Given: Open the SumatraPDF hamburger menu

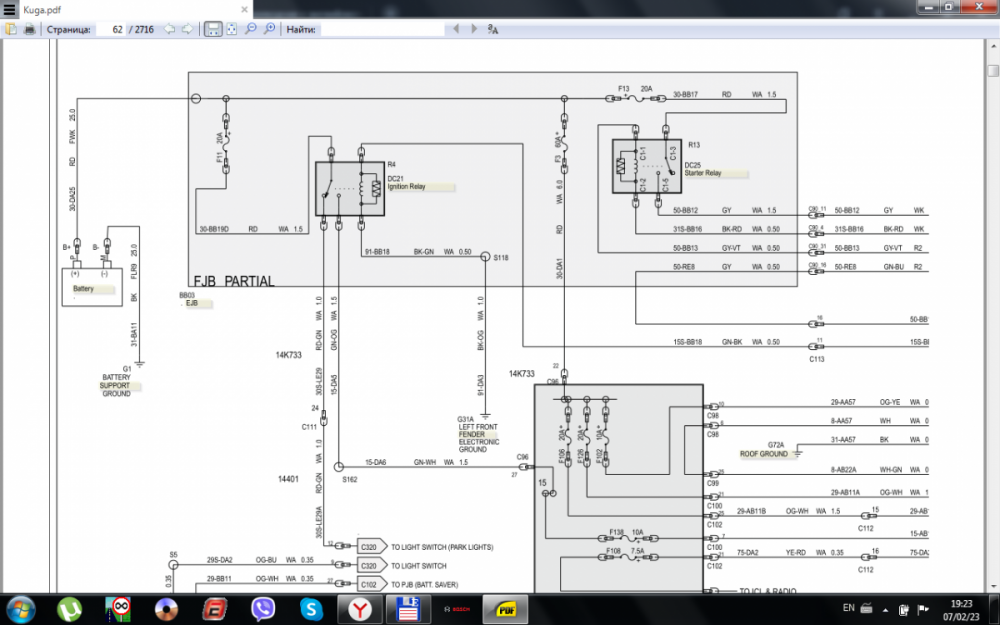Looking at the screenshot, I should click(x=9, y=10).
